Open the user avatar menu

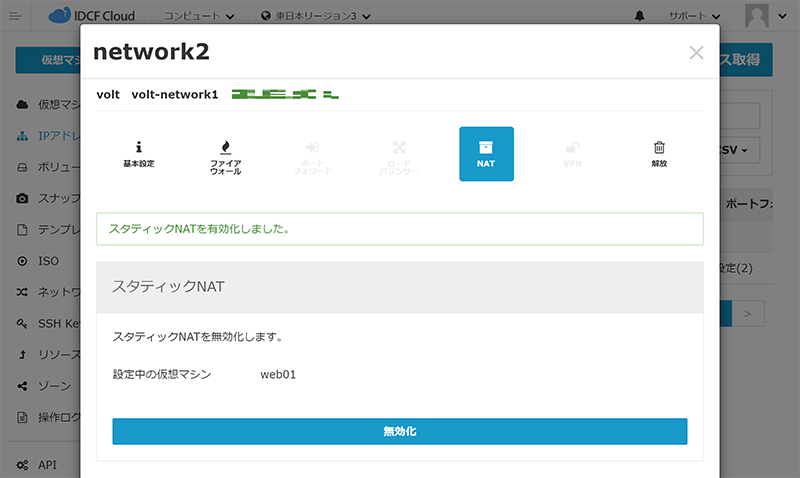766,16
